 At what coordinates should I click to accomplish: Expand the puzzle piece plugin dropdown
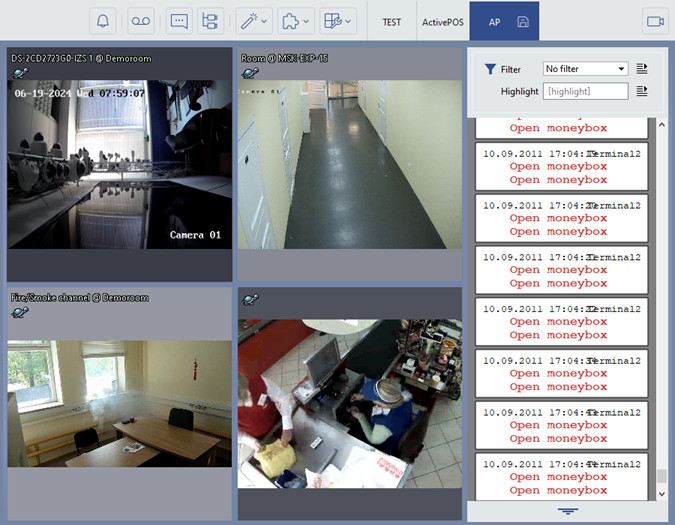click(x=295, y=21)
